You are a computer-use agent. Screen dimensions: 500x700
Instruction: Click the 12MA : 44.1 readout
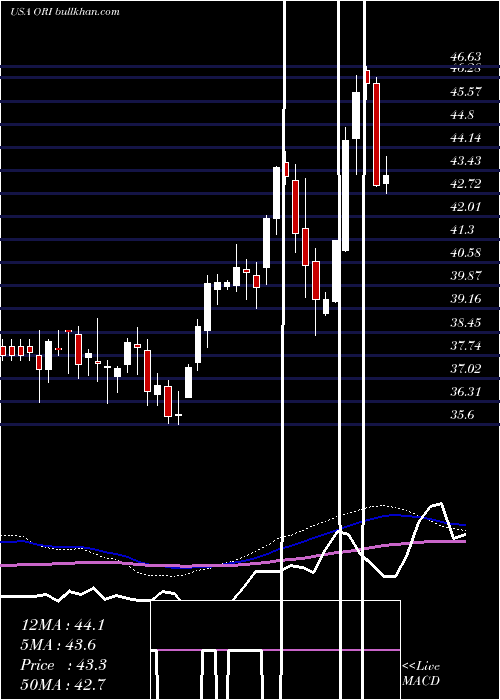pyautogui.click(x=62, y=625)
